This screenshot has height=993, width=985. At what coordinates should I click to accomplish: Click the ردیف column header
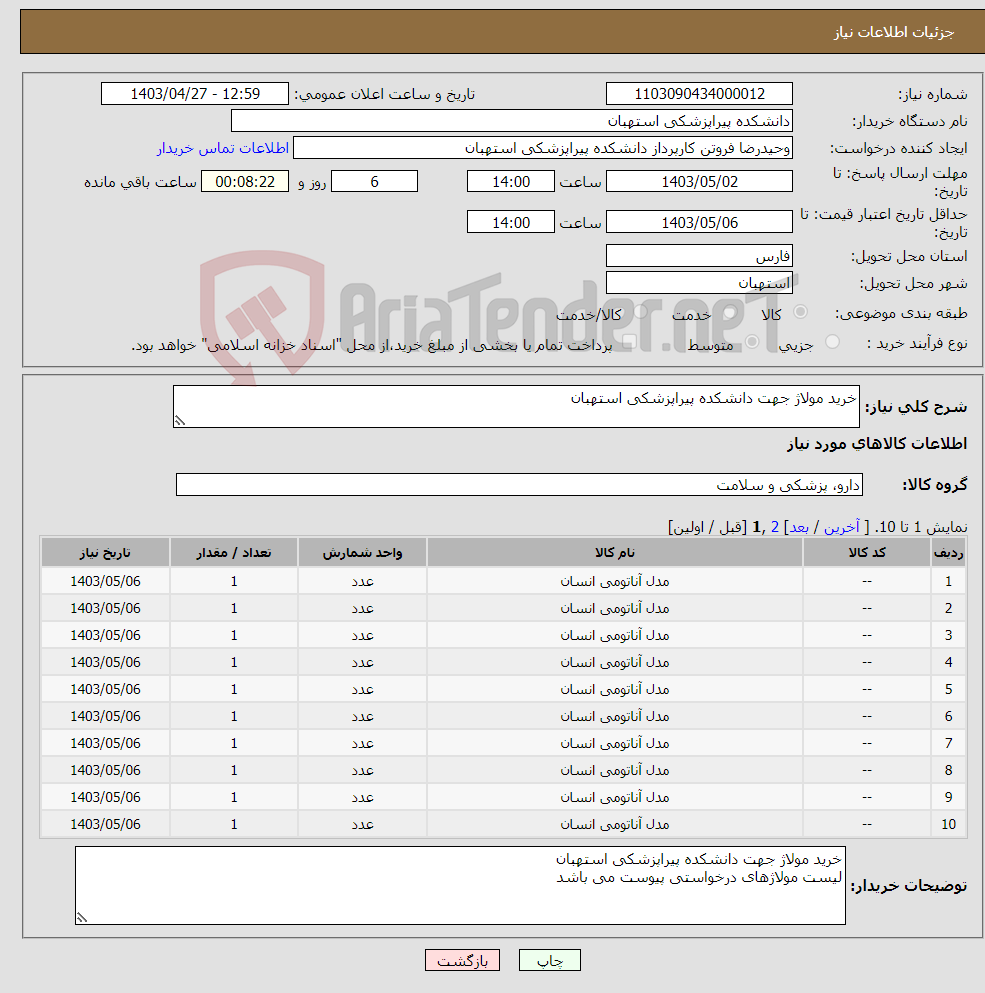coord(948,552)
